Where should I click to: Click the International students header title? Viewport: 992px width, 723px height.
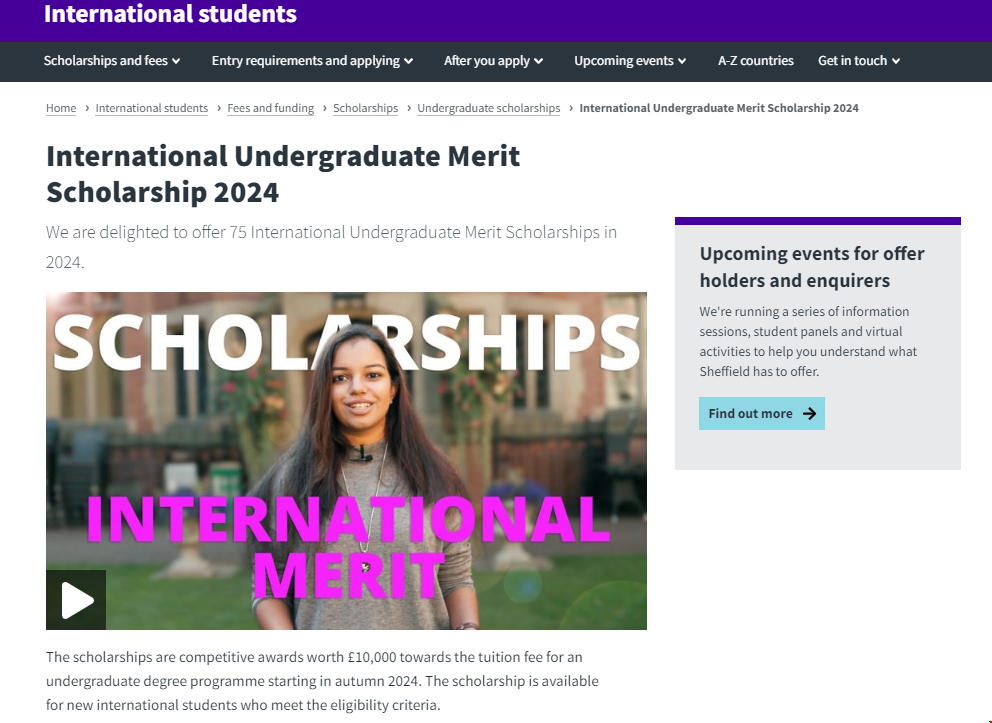170,14
